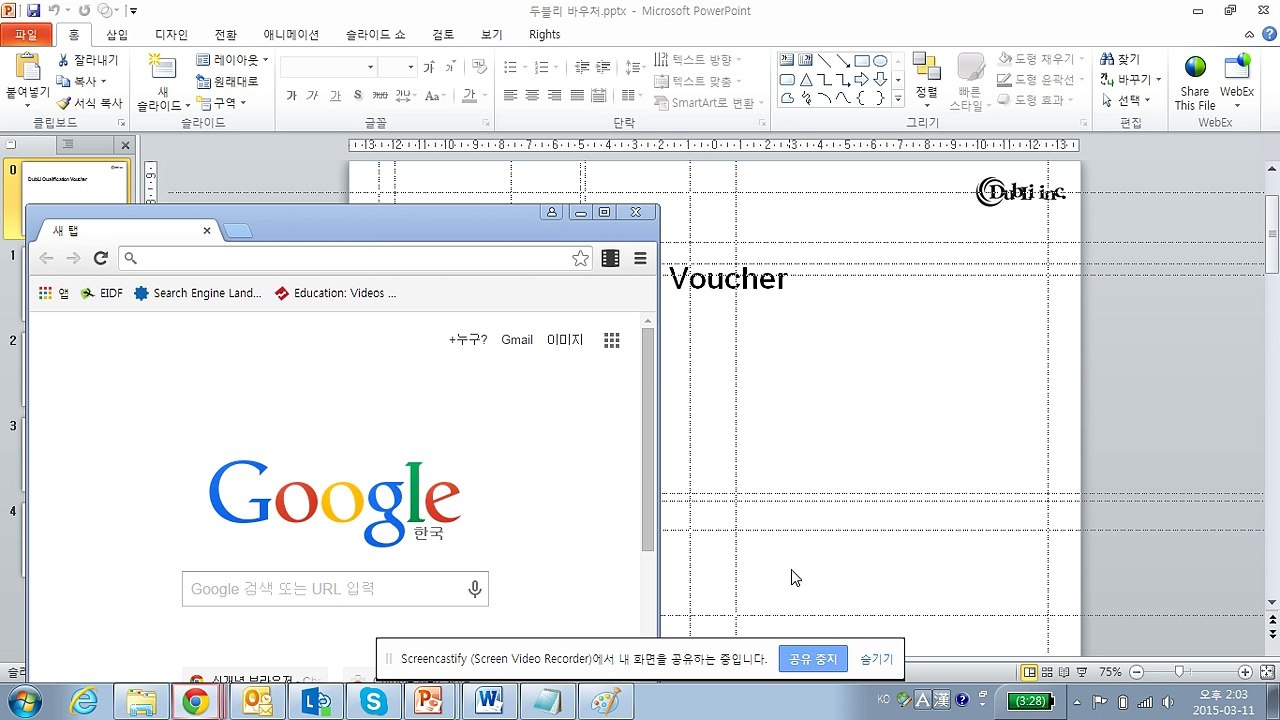Start Slide Show view from status bar
This screenshot has width=1280, height=720.
tap(1080, 672)
